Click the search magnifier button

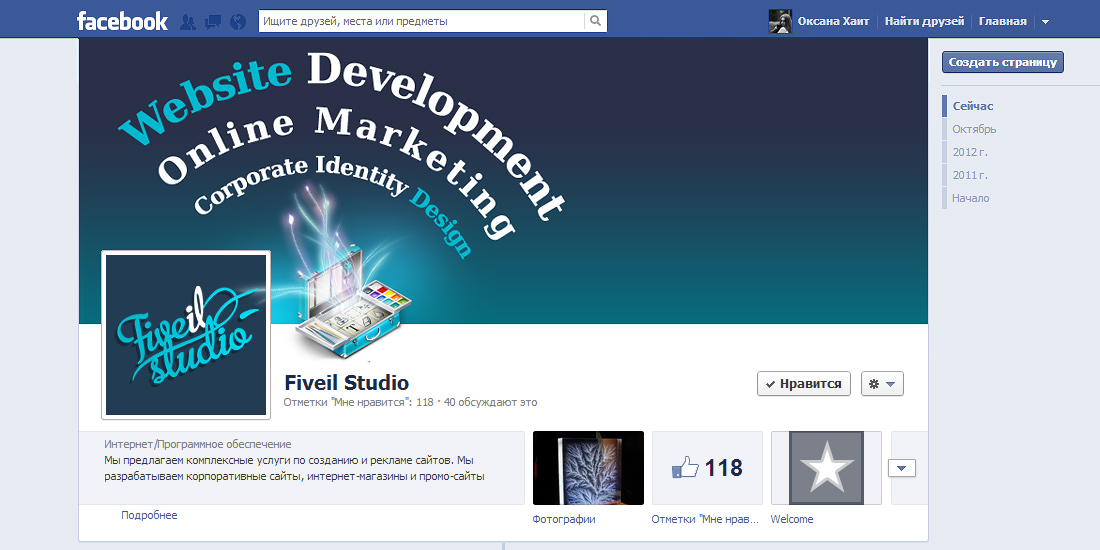595,21
